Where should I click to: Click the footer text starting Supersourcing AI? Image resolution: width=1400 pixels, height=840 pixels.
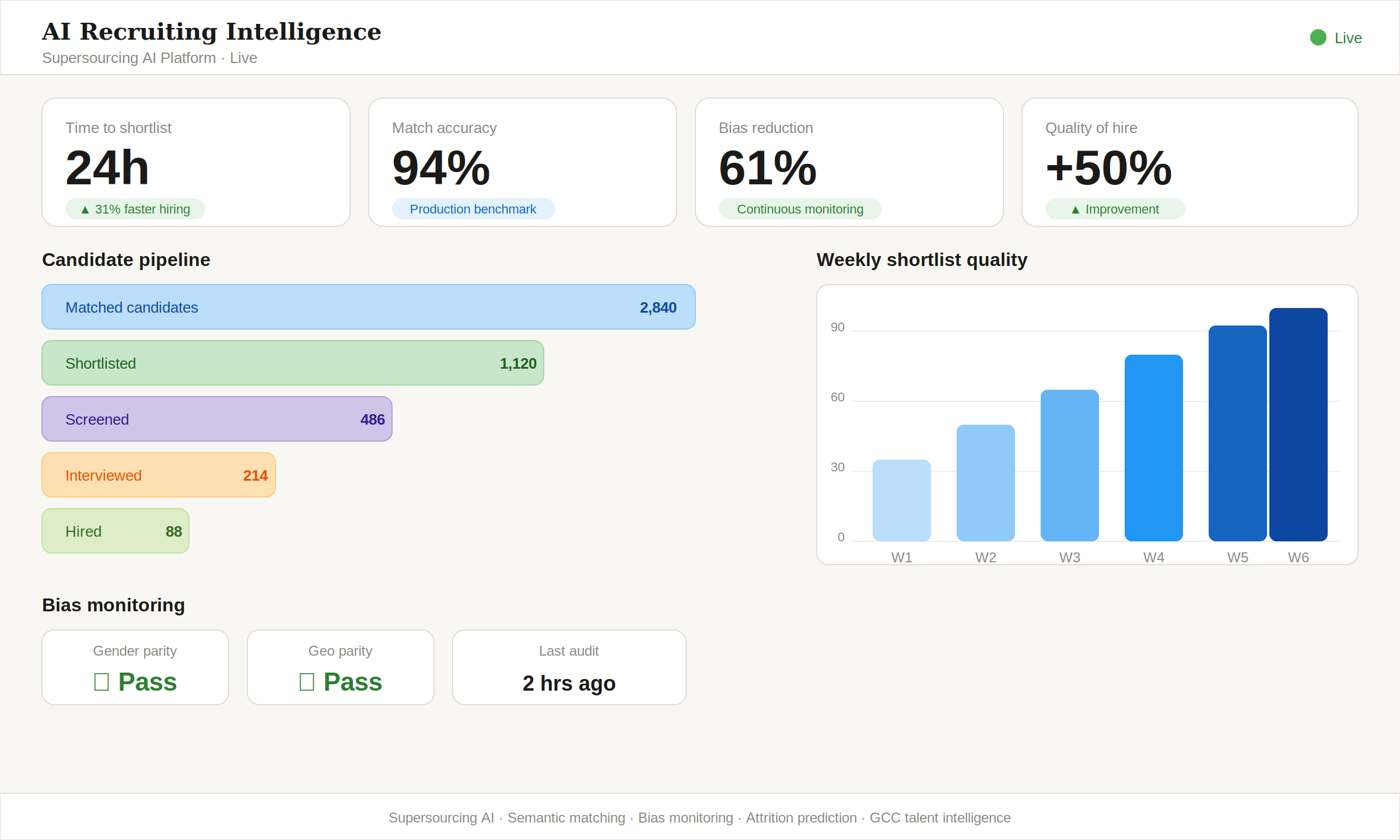coord(700,818)
